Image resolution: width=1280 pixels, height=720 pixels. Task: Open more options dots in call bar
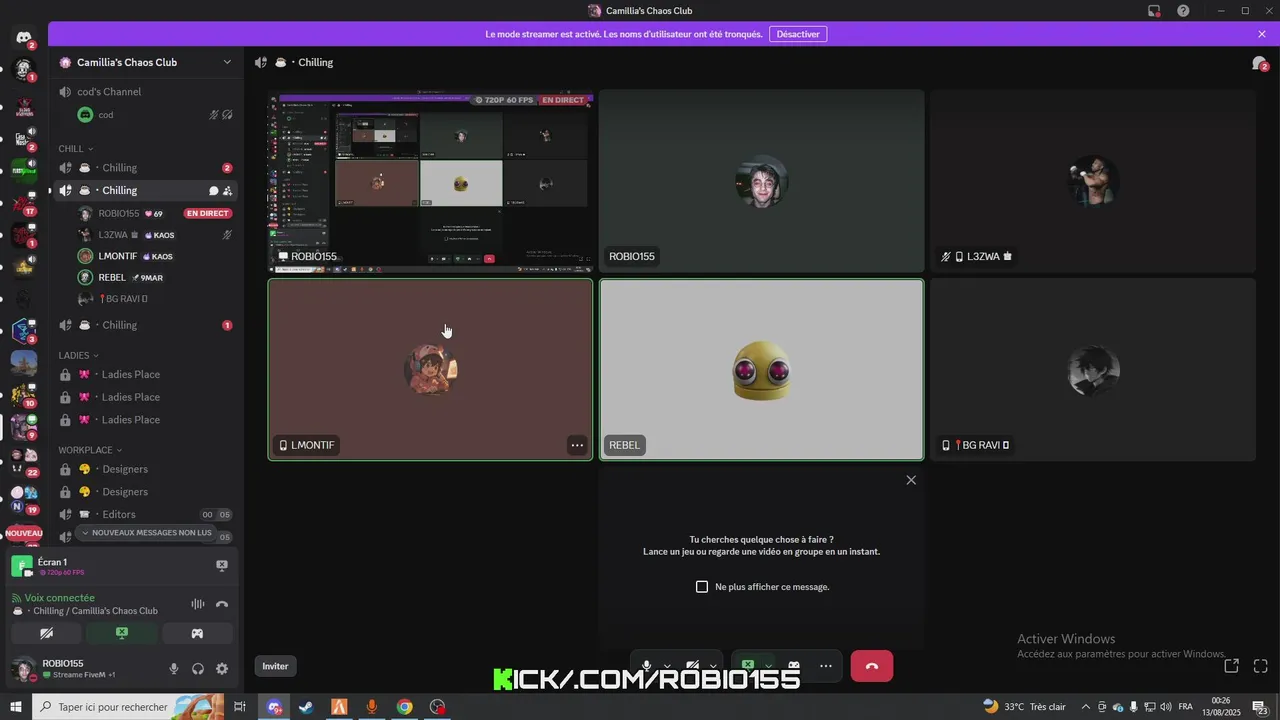[826, 666]
